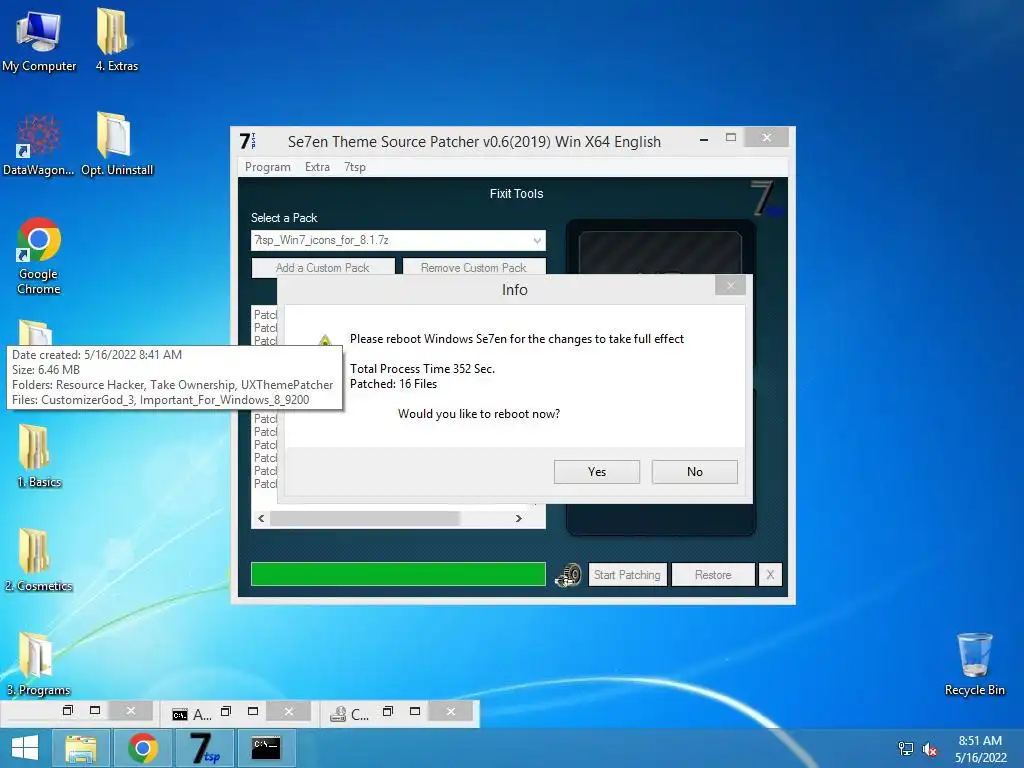This screenshot has width=1024, height=768.
Task: Click Yes to reboot now
Action: 597,472
